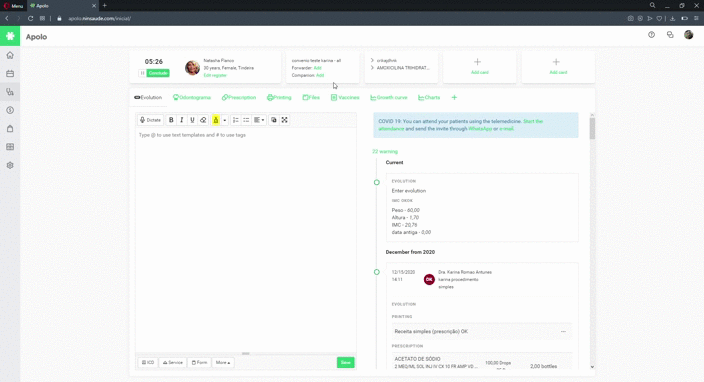
Task: Toggle underline formatting in the editor
Action: [x=192, y=120]
